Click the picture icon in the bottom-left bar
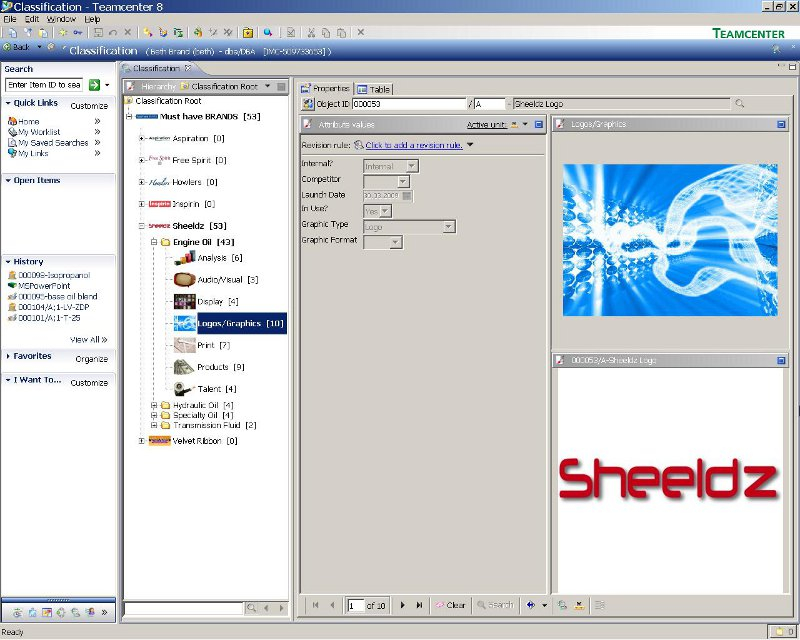Screen dimensions: 800x640 click(x=46, y=612)
